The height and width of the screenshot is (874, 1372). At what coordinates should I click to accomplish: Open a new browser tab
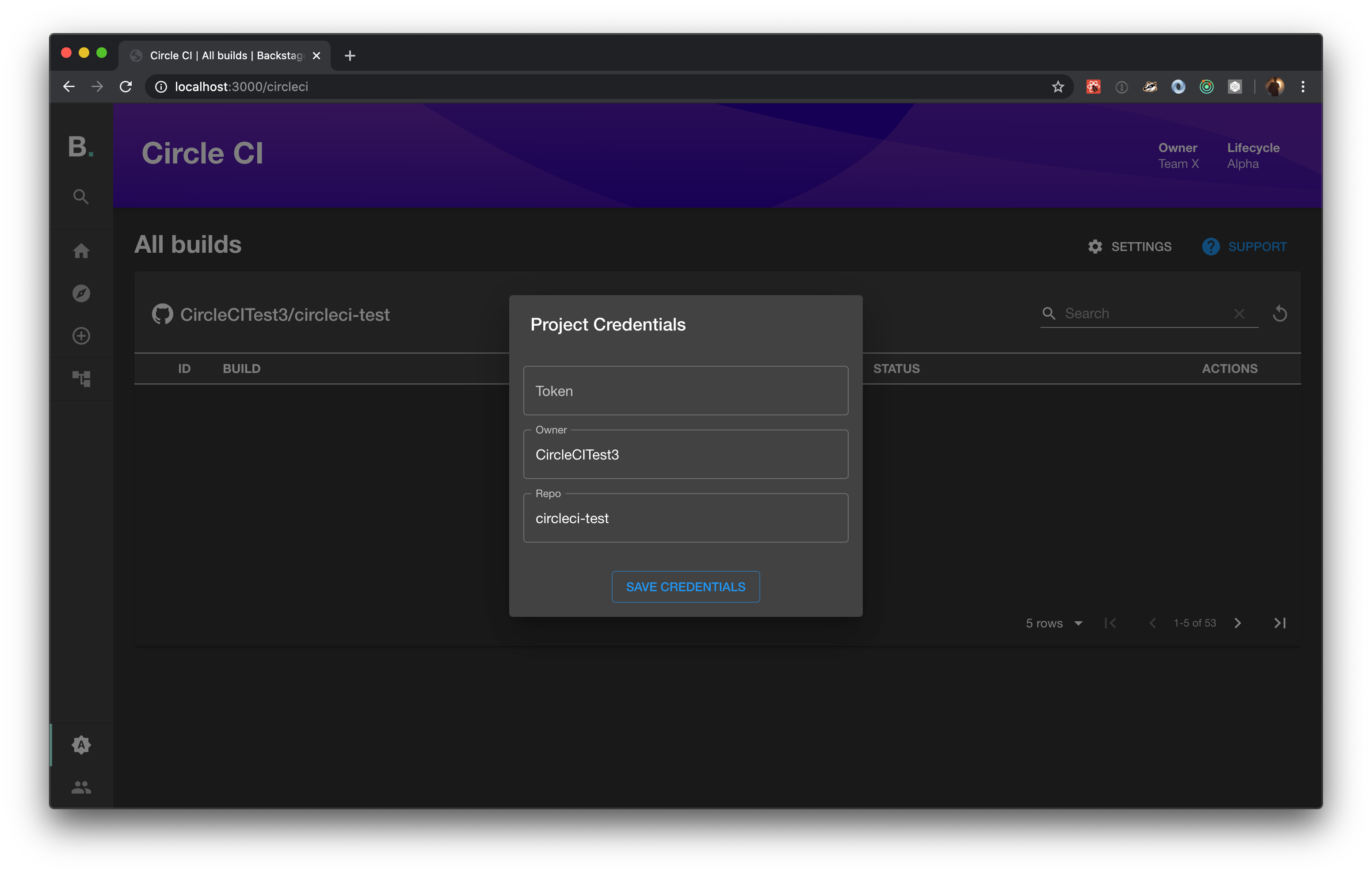pos(350,55)
